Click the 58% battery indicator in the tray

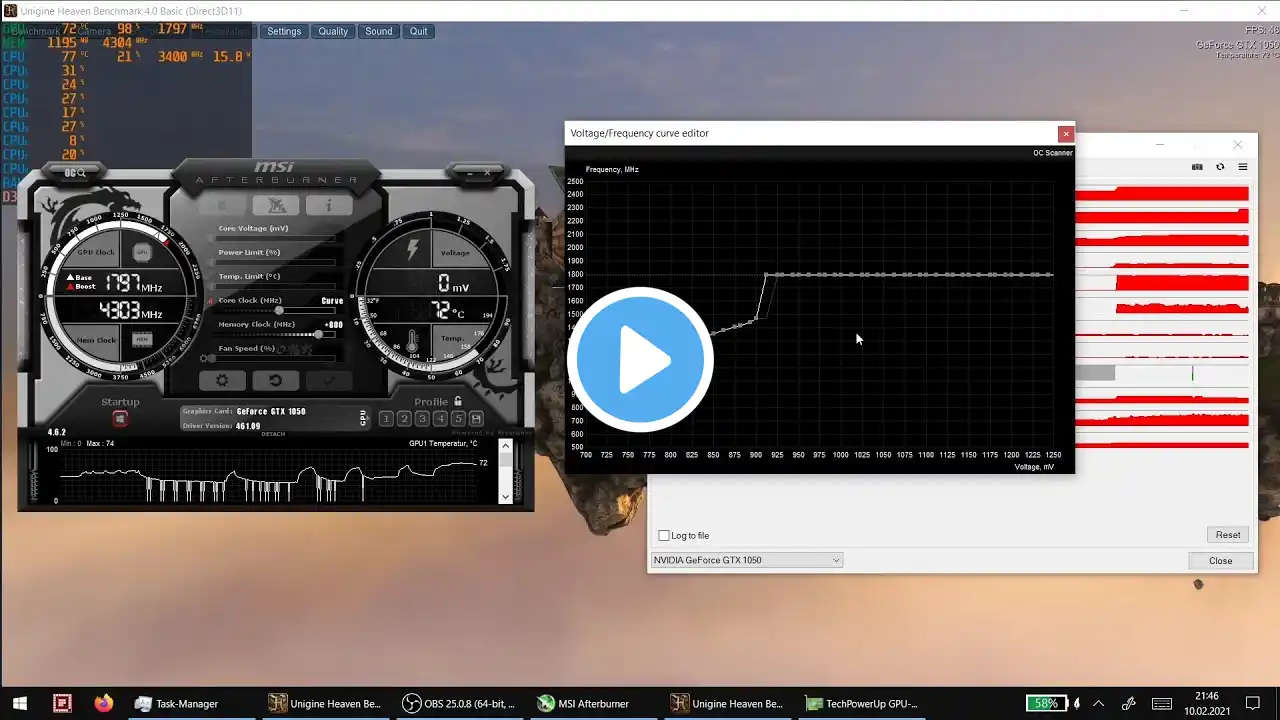[x=1047, y=703]
